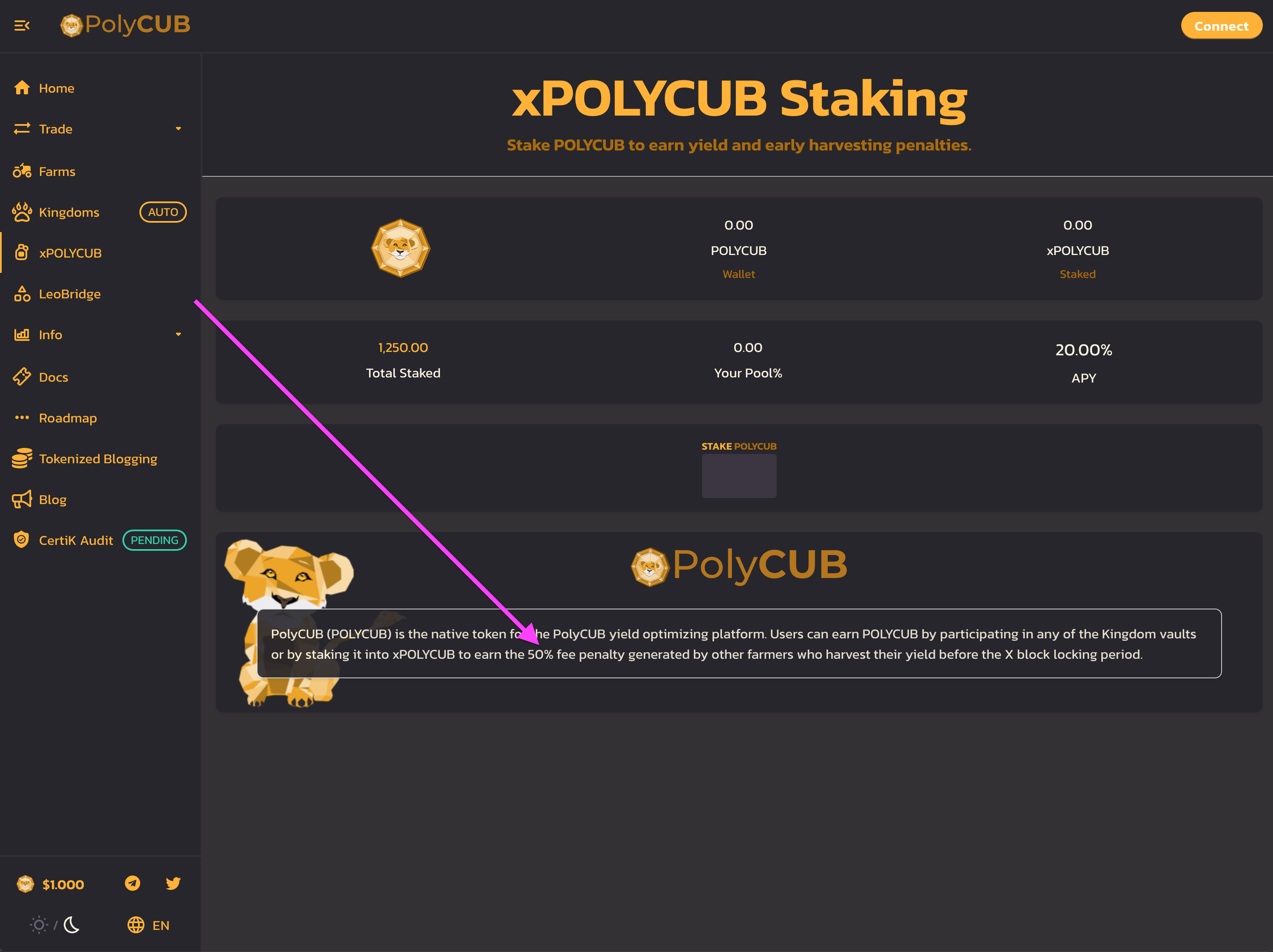Image resolution: width=1273 pixels, height=952 pixels.
Task: Open CertiK Audit shield icon
Action: 21,540
